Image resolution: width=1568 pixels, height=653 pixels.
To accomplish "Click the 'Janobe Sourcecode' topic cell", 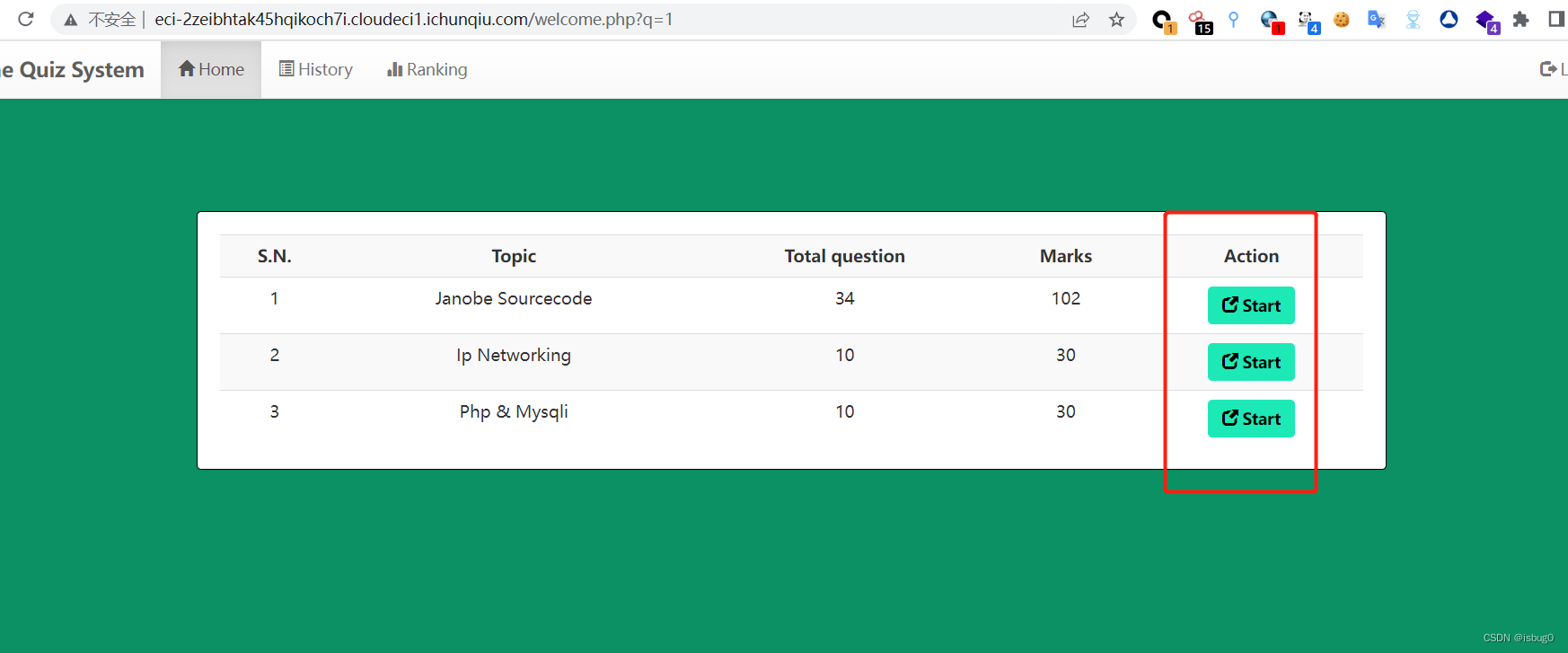I will tap(514, 298).
